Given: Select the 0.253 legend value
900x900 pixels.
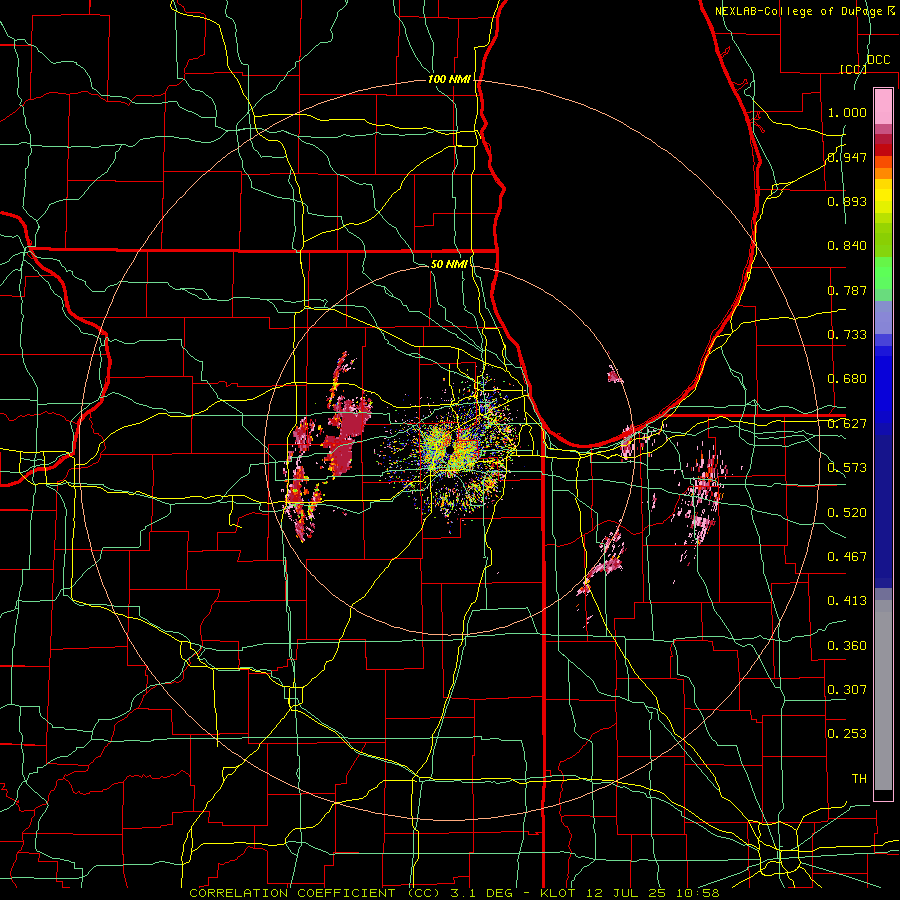Looking at the screenshot, I should pos(847,734).
